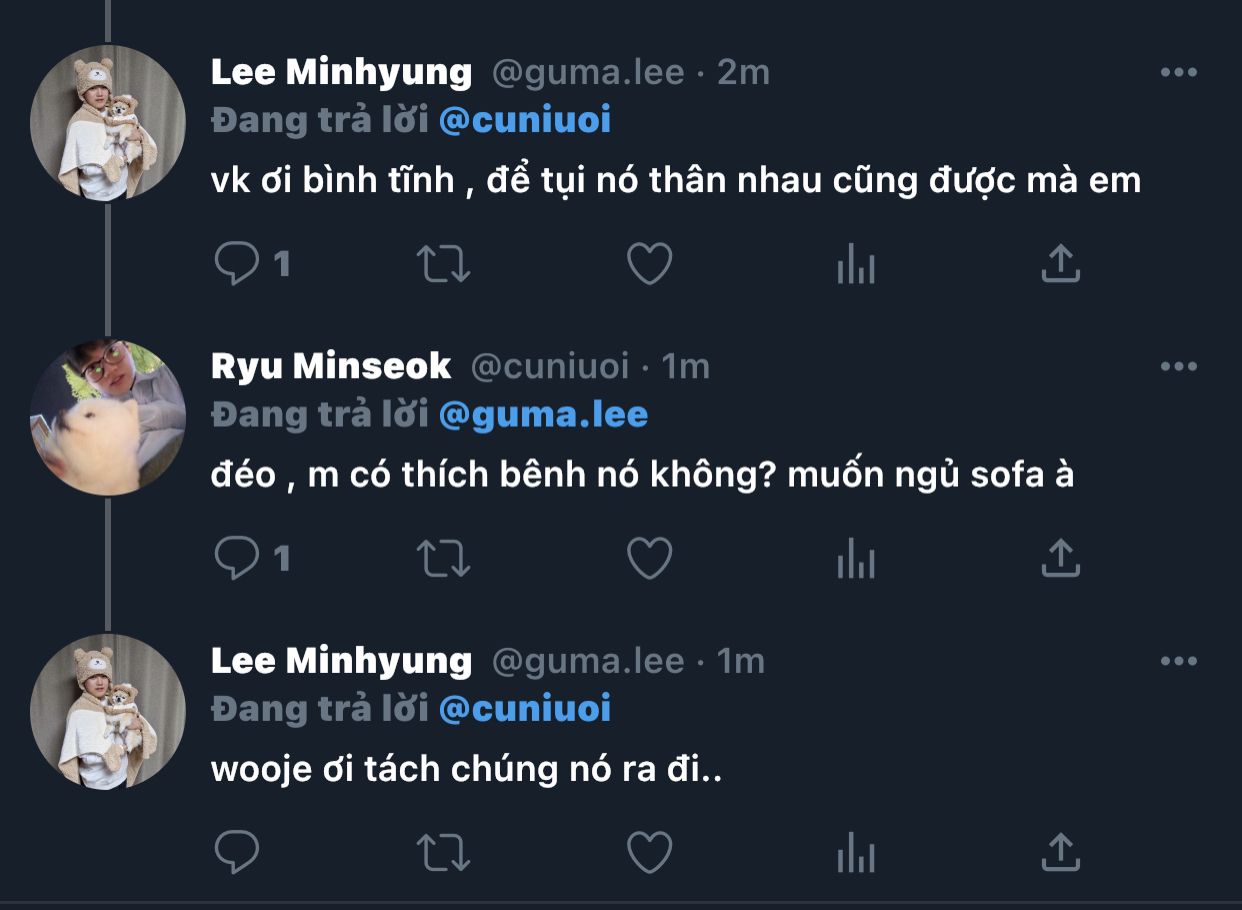The height and width of the screenshot is (910, 1242).
Task: Open more options on the 'wooje ơi' tweet
Action: [x=1179, y=661]
